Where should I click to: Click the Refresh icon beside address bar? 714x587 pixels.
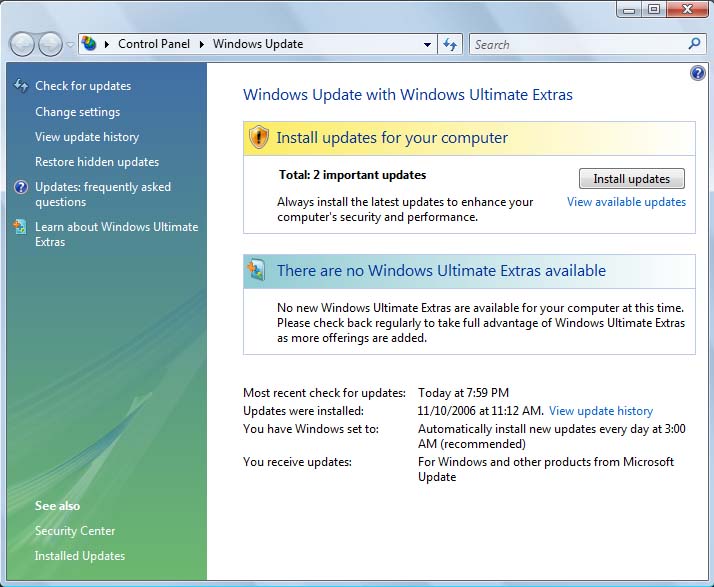point(450,44)
